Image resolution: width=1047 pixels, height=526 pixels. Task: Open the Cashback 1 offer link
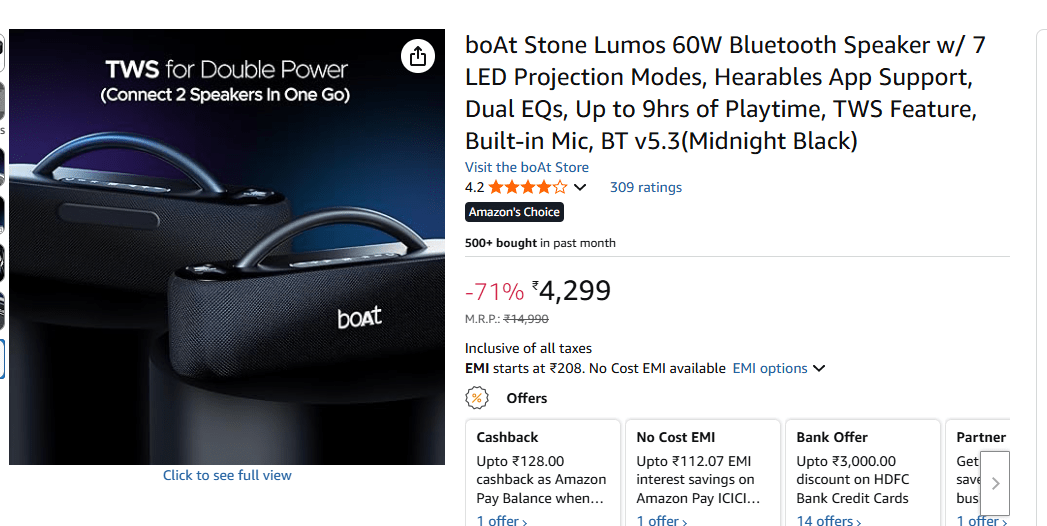coord(501,520)
